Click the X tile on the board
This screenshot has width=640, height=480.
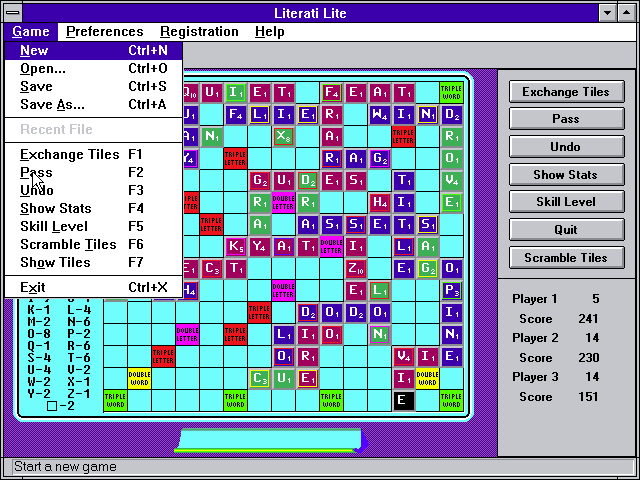(x=283, y=136)
